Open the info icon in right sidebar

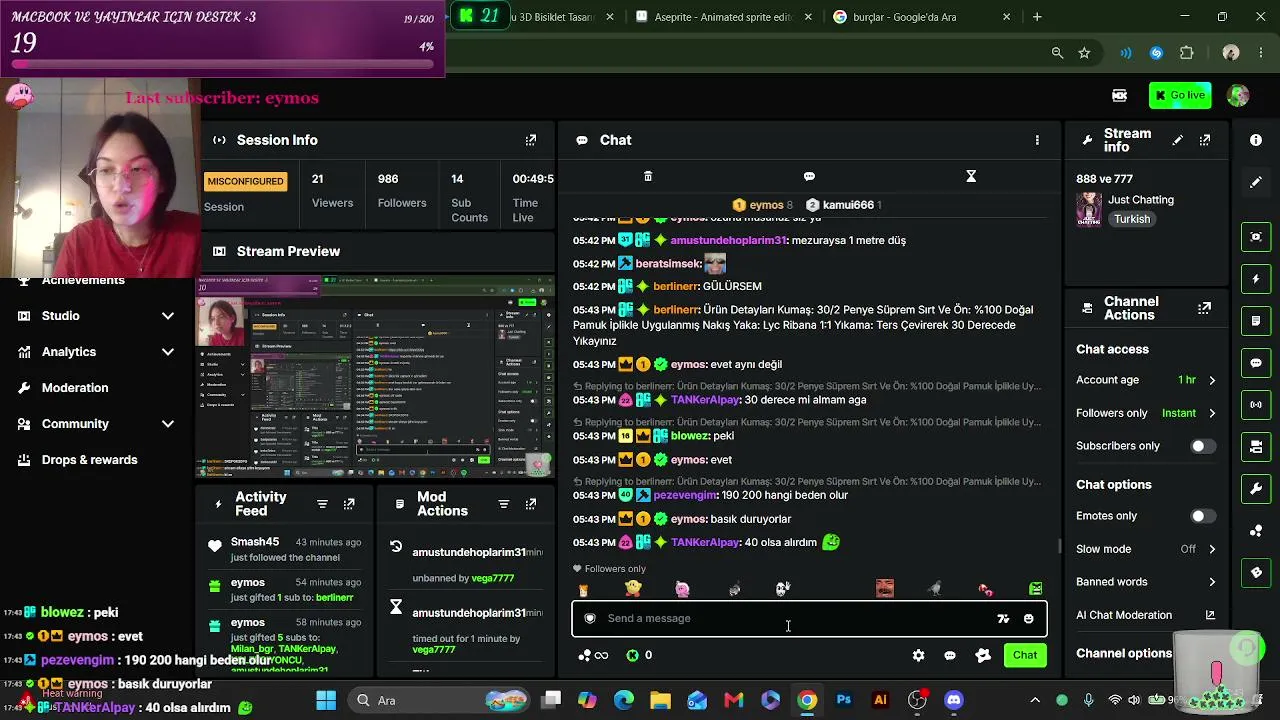coord(1256,140)
